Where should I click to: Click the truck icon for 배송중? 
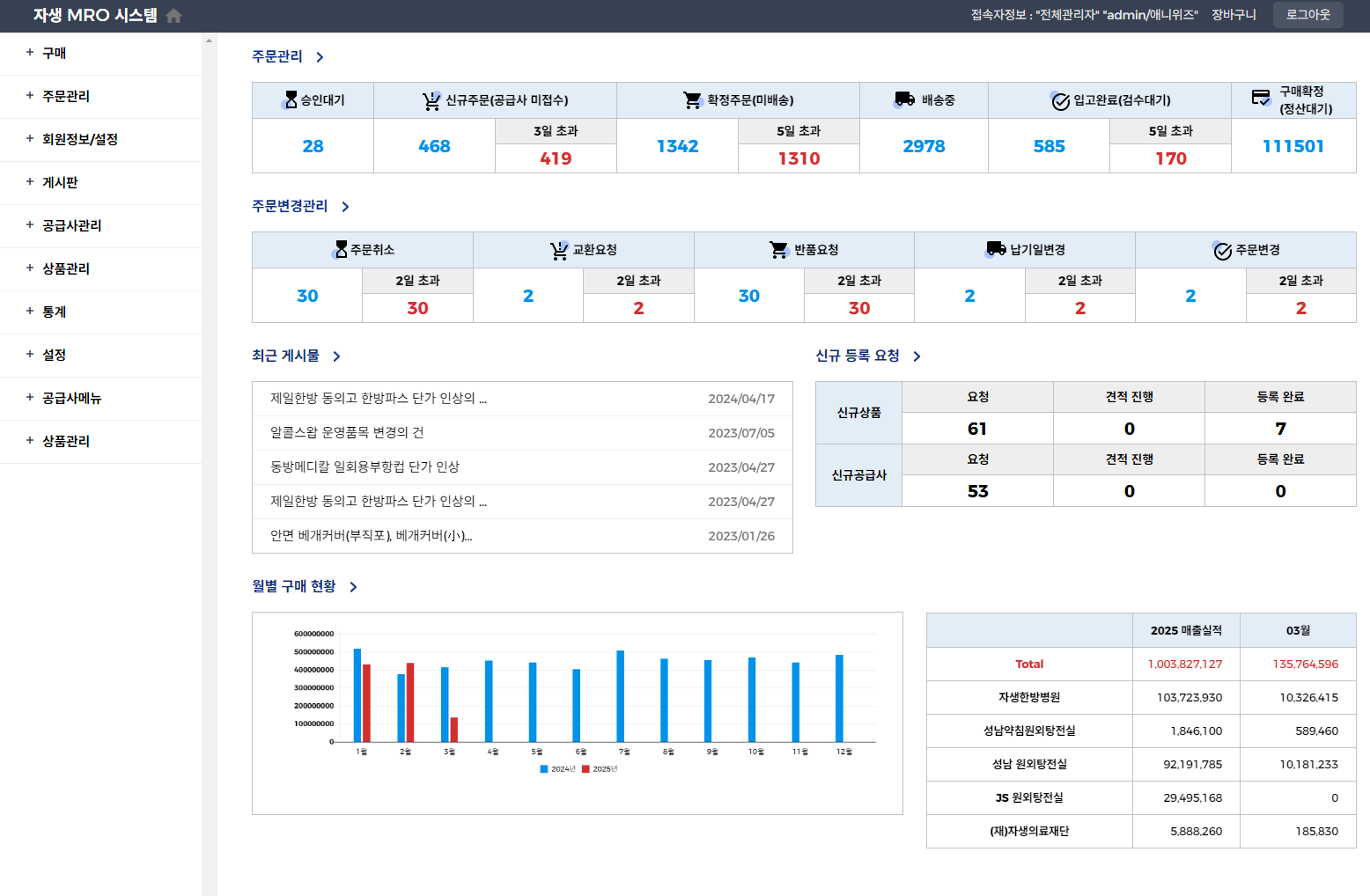904,99
